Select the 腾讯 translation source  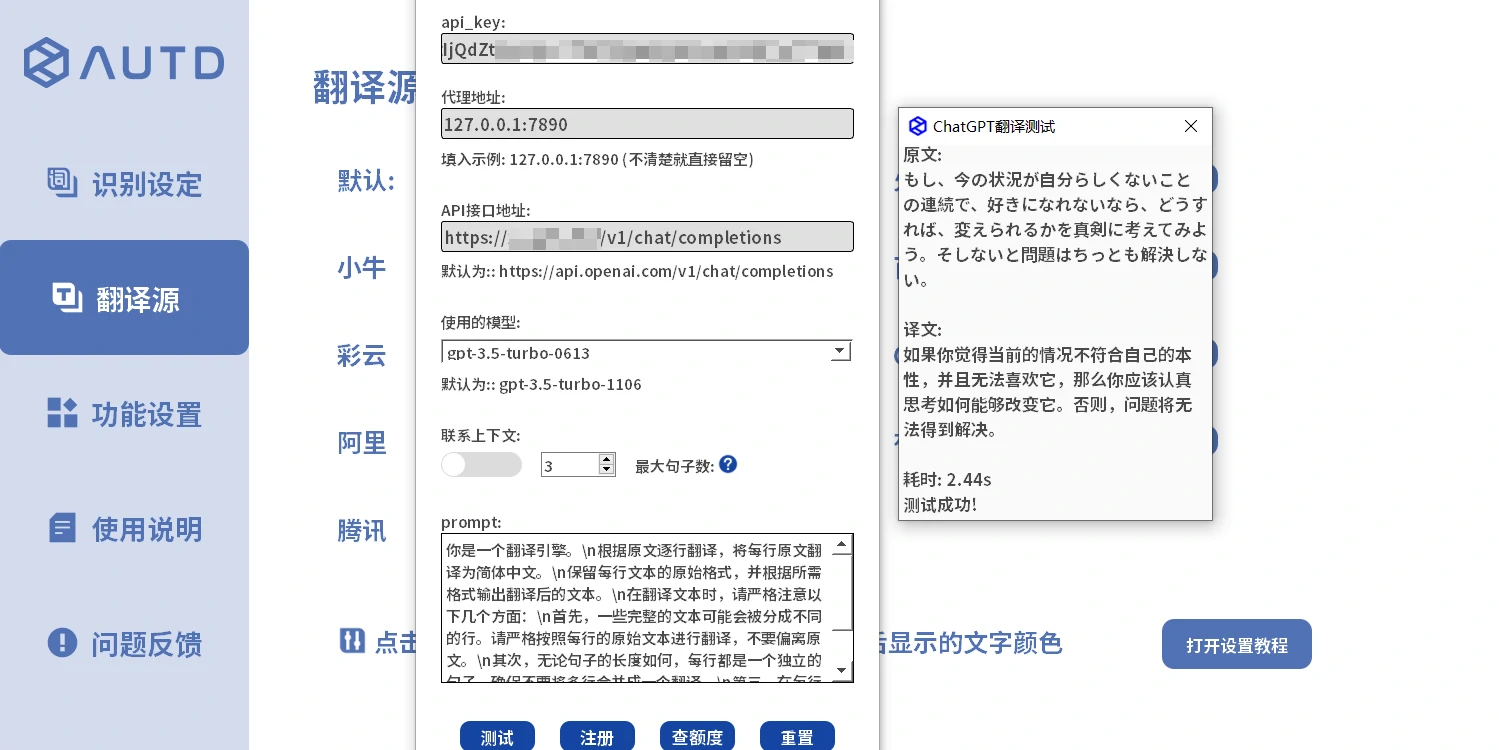tap(361, 531)
